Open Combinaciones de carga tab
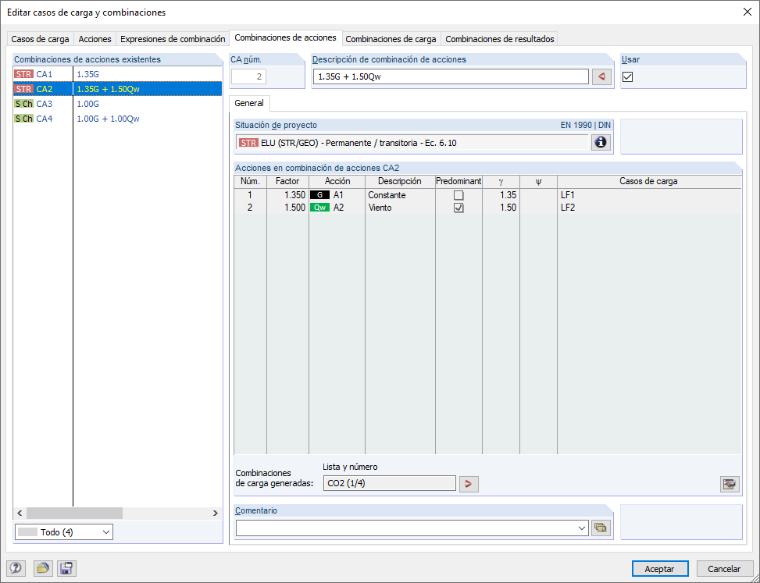 391,39
